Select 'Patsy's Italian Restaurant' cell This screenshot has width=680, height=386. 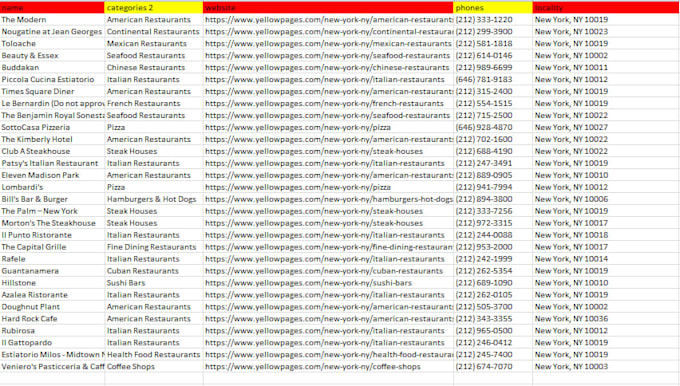click(x=52, y=163)
